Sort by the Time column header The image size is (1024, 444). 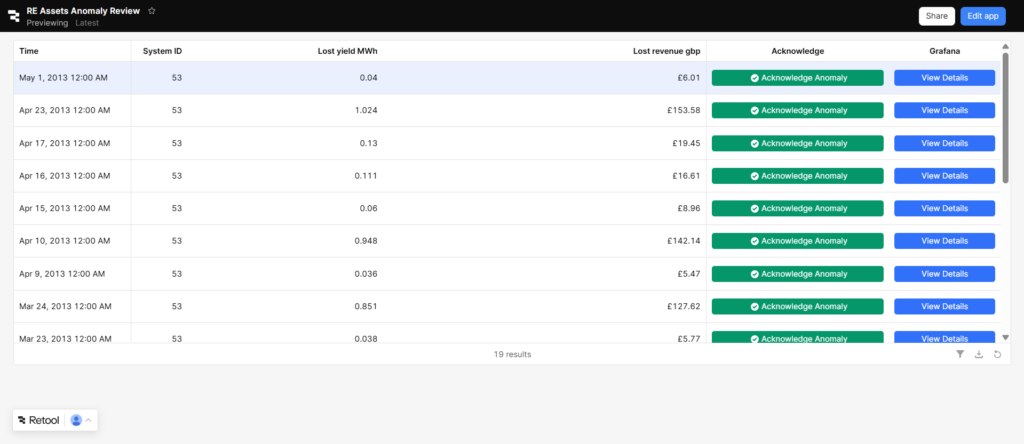tap(29, 50)
